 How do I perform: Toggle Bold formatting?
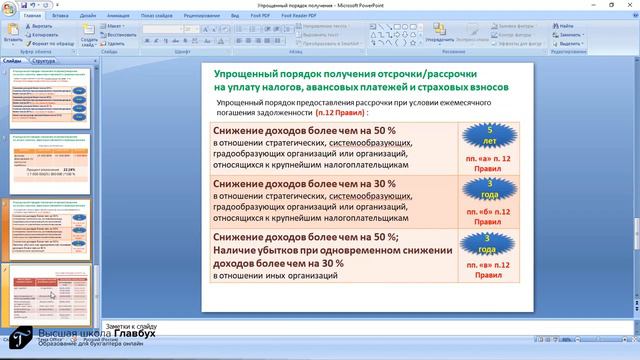147,41
